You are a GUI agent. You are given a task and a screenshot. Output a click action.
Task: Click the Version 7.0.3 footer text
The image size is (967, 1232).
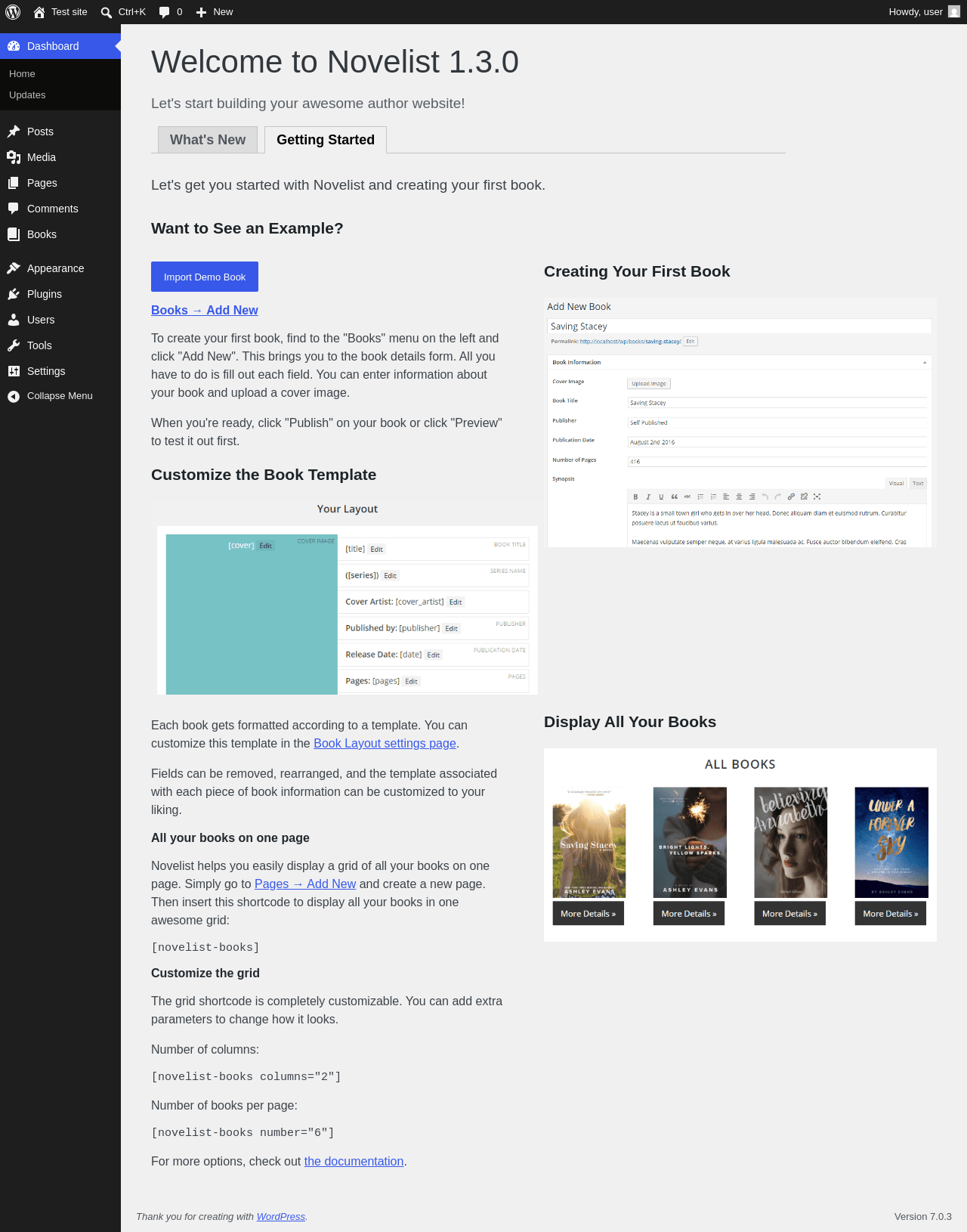[x=923, y=1217]
